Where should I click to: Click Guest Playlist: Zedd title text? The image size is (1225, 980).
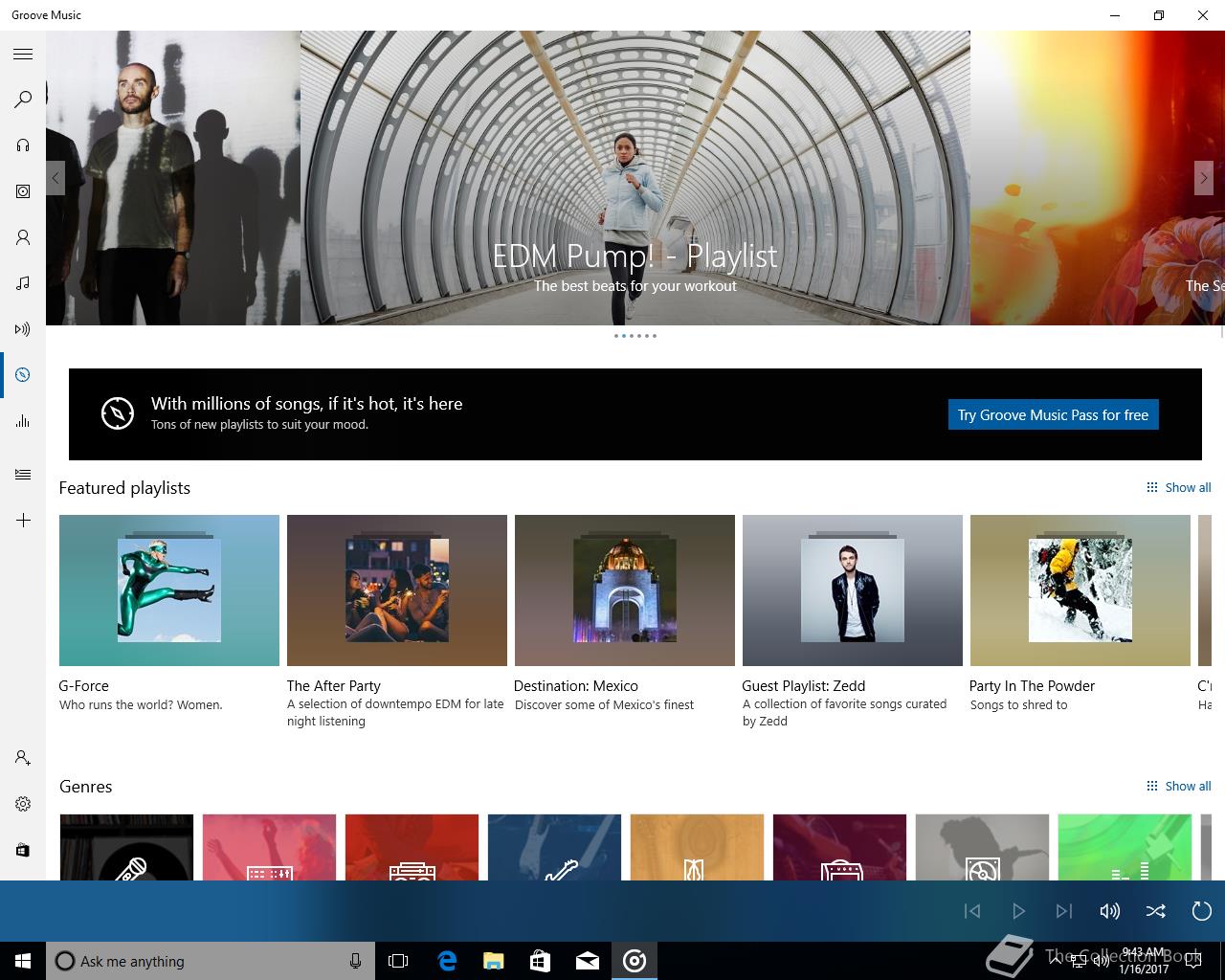(x=804, y=685)
